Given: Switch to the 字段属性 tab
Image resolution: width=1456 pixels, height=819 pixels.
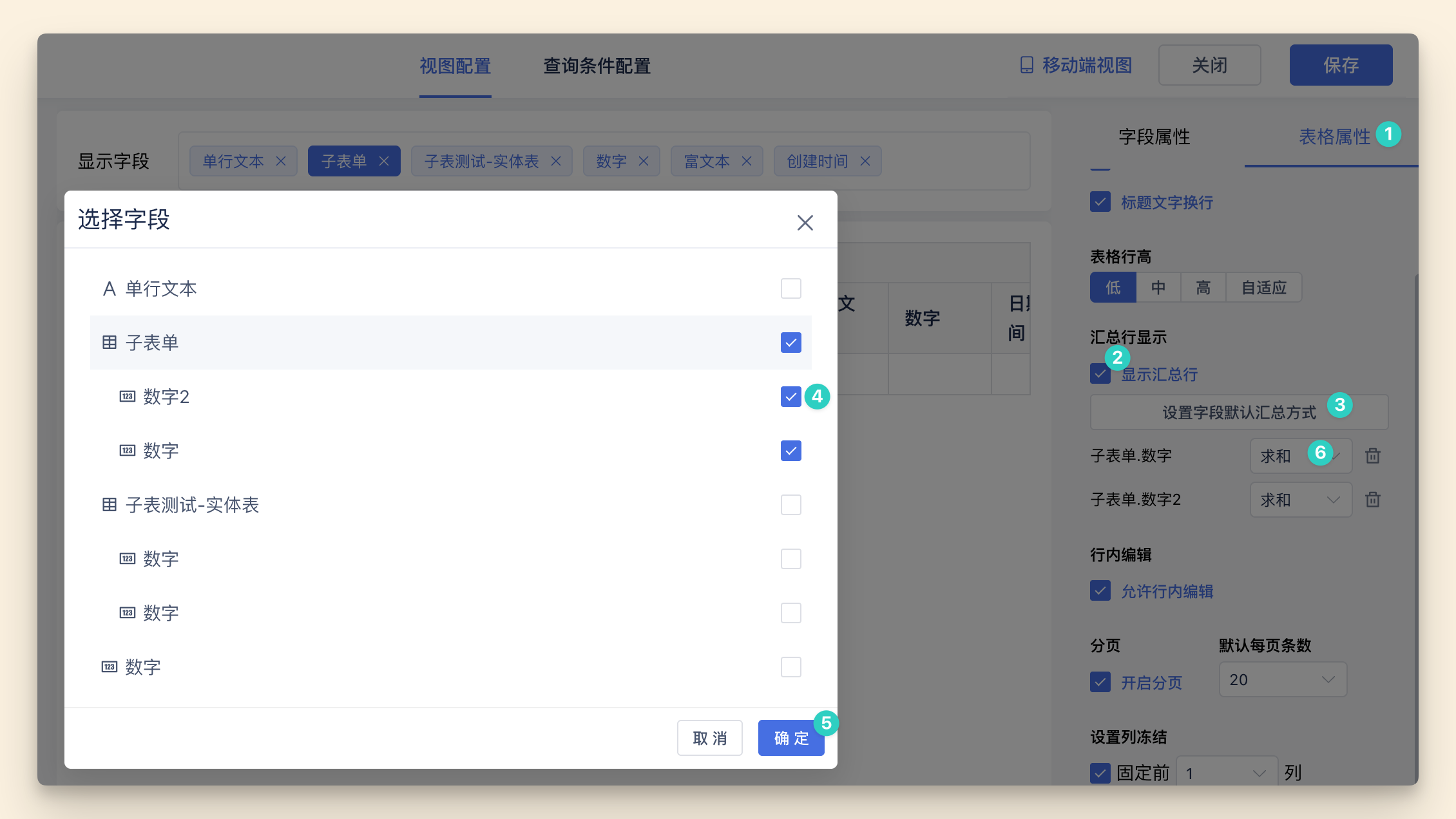Looking at the screenshot, I should pyautogui.click(x=1154, y=136).
